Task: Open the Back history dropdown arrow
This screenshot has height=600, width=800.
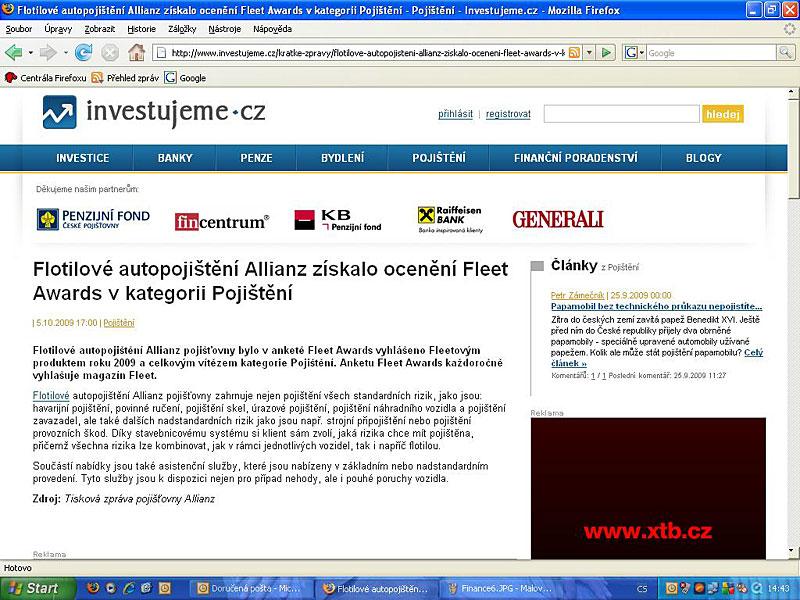Action: click(31, 53)
